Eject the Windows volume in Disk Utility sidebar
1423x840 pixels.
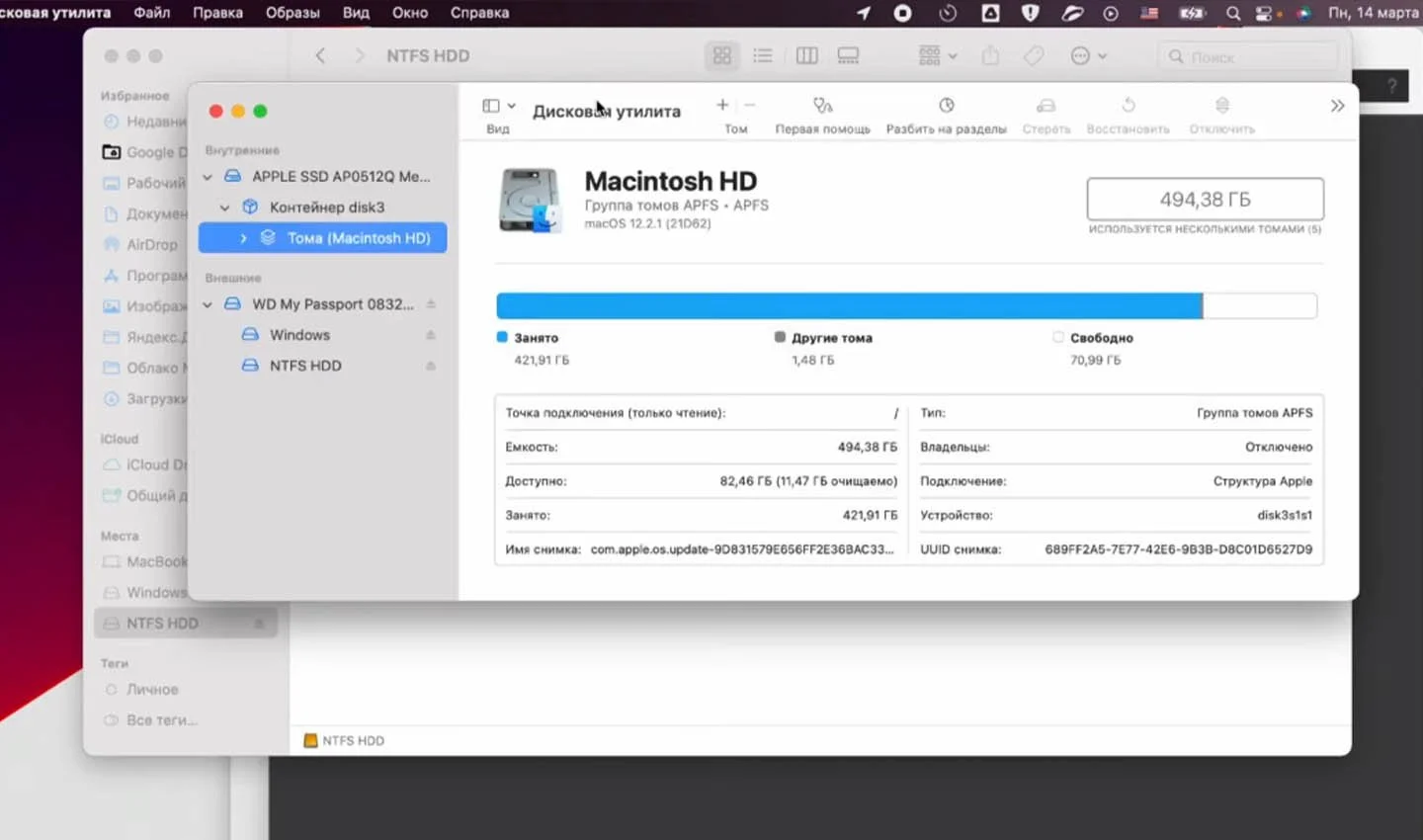click(x=431, y=335)
